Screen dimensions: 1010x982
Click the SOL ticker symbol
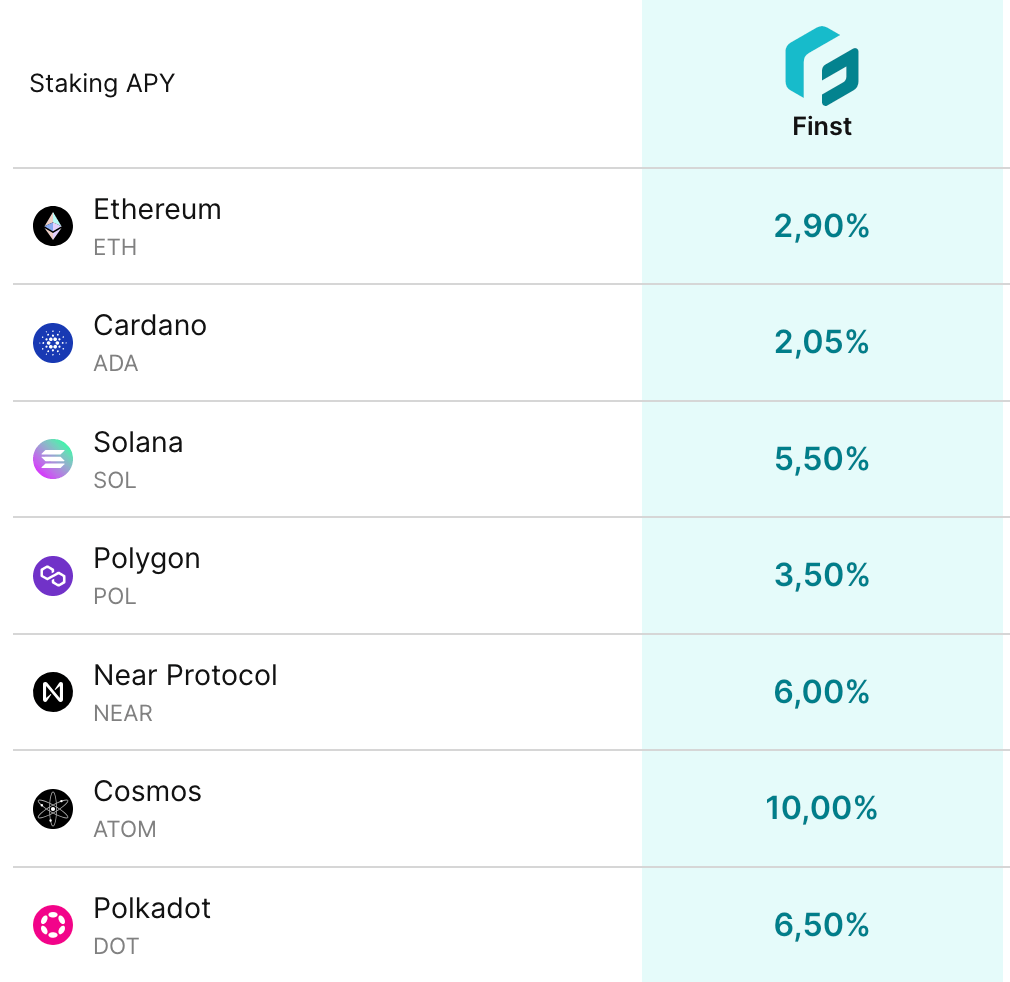pos(114,480)
